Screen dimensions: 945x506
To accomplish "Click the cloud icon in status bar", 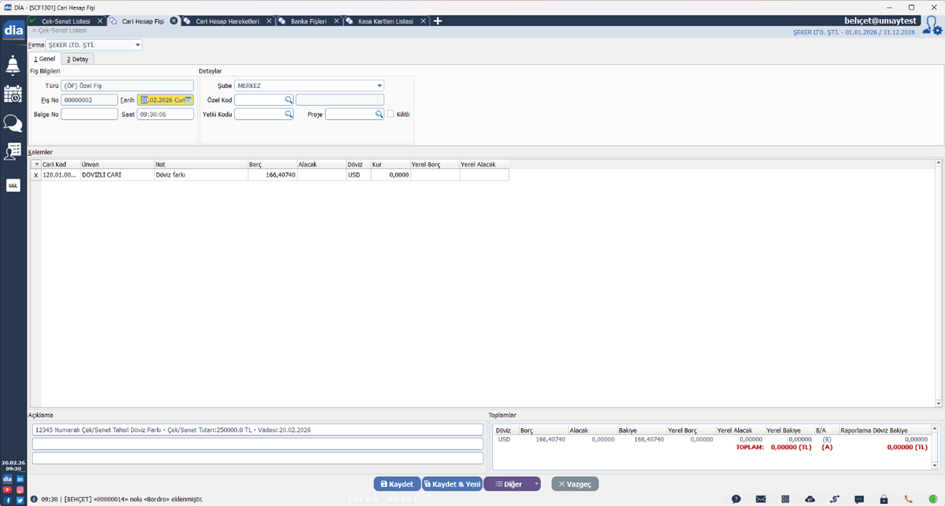I will tap(810, 499).
